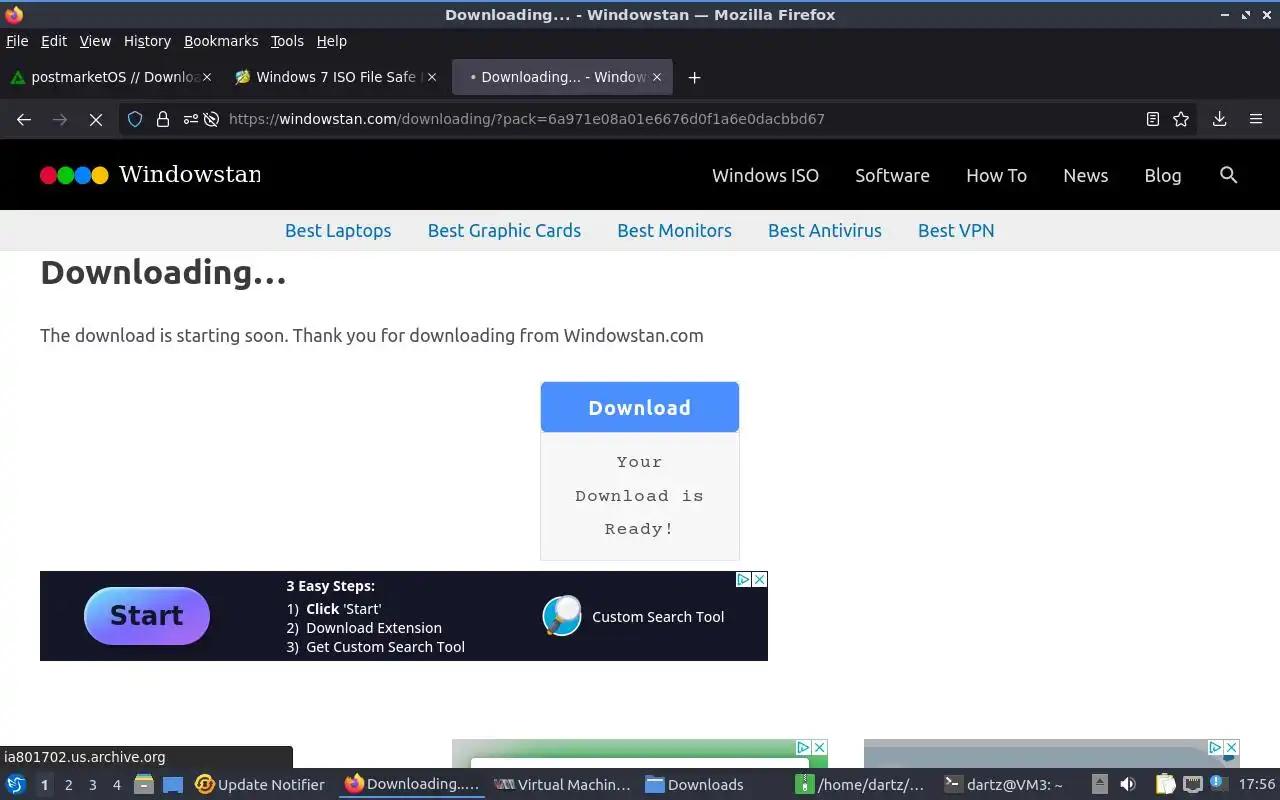Open a new browser tab
Viewport: 1280px width, 800px height.
[694, 77]
